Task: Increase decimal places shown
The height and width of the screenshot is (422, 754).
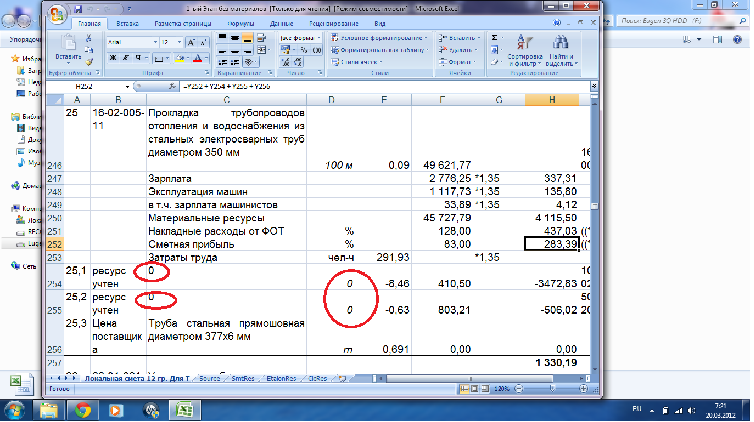Action: click(286, 62)
